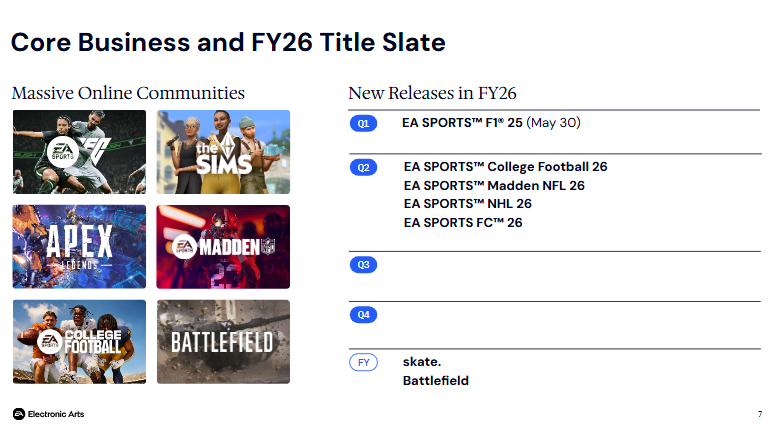Image resolution: width=773 pixels, height=426 pixels.
Task: Open The Sims game thumbnail
Action: pos(223,152)
